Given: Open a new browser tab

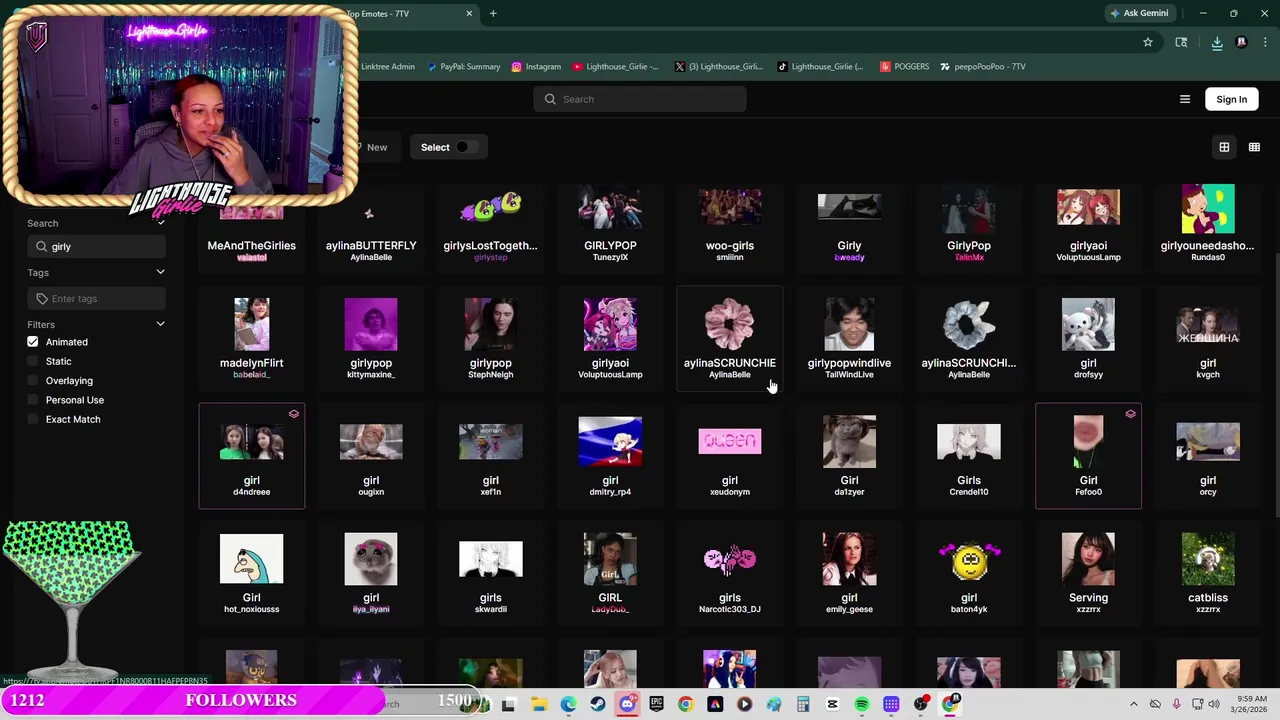Looking at the screenshot, I should pyautogui.click(x=493, y=13).
